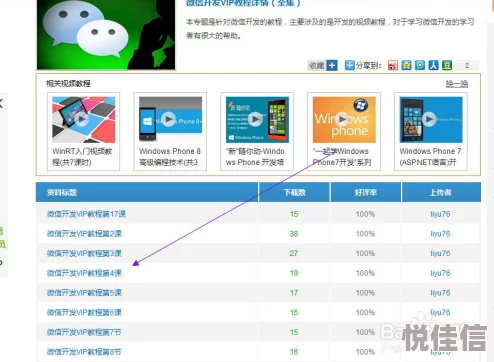Share to QQ Zone star icon

pyautogui.click(x=406, y=65)
